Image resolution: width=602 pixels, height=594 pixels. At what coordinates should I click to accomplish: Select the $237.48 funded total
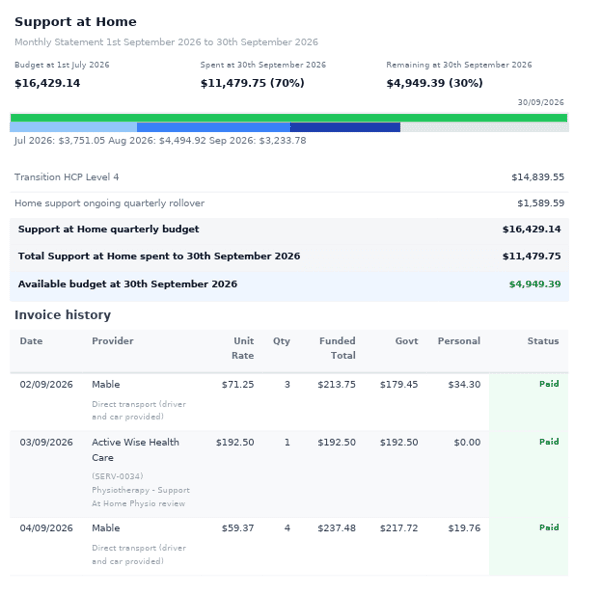[336, 528]
